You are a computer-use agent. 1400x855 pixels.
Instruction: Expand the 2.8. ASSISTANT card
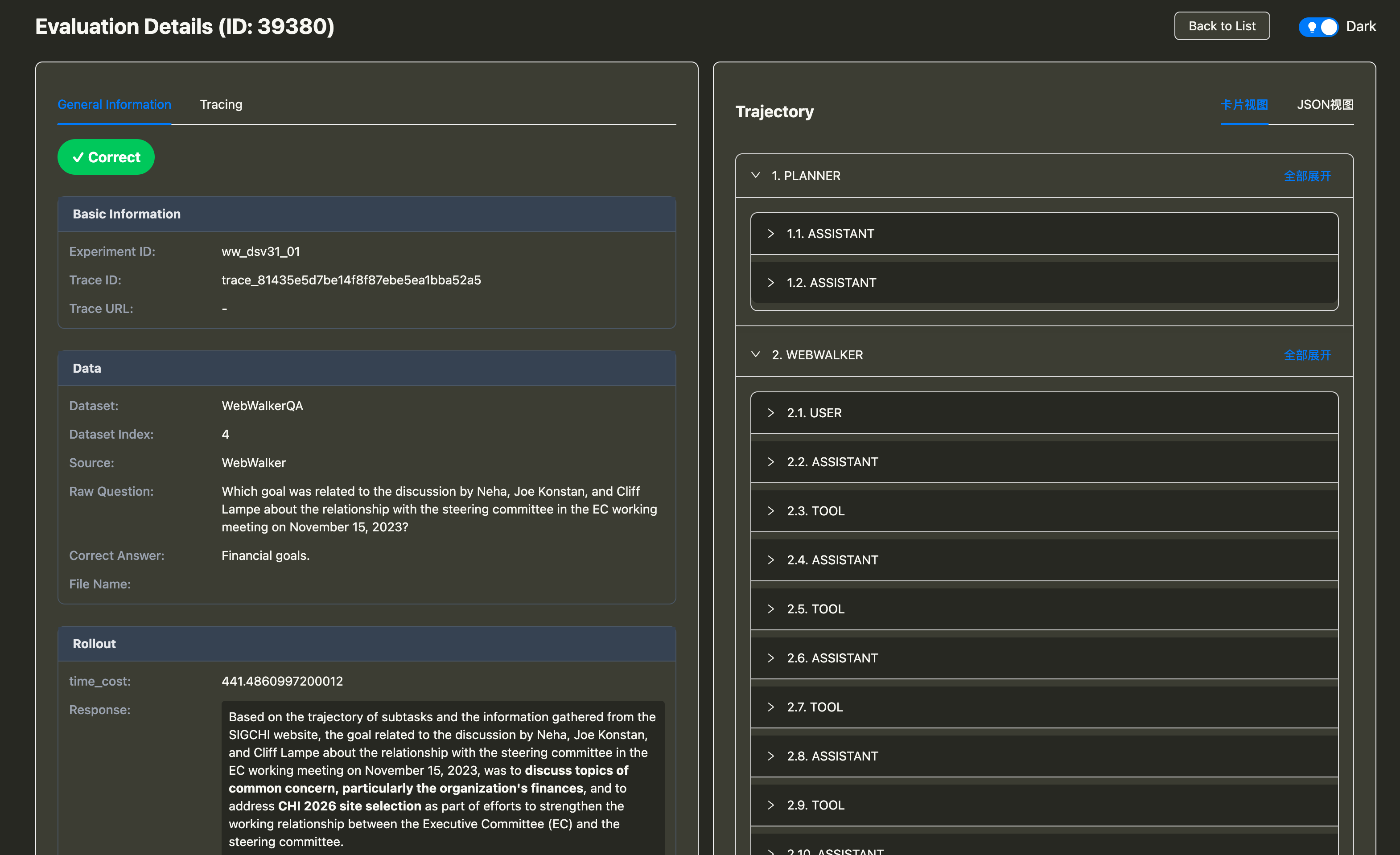[x=1044, y=756]
